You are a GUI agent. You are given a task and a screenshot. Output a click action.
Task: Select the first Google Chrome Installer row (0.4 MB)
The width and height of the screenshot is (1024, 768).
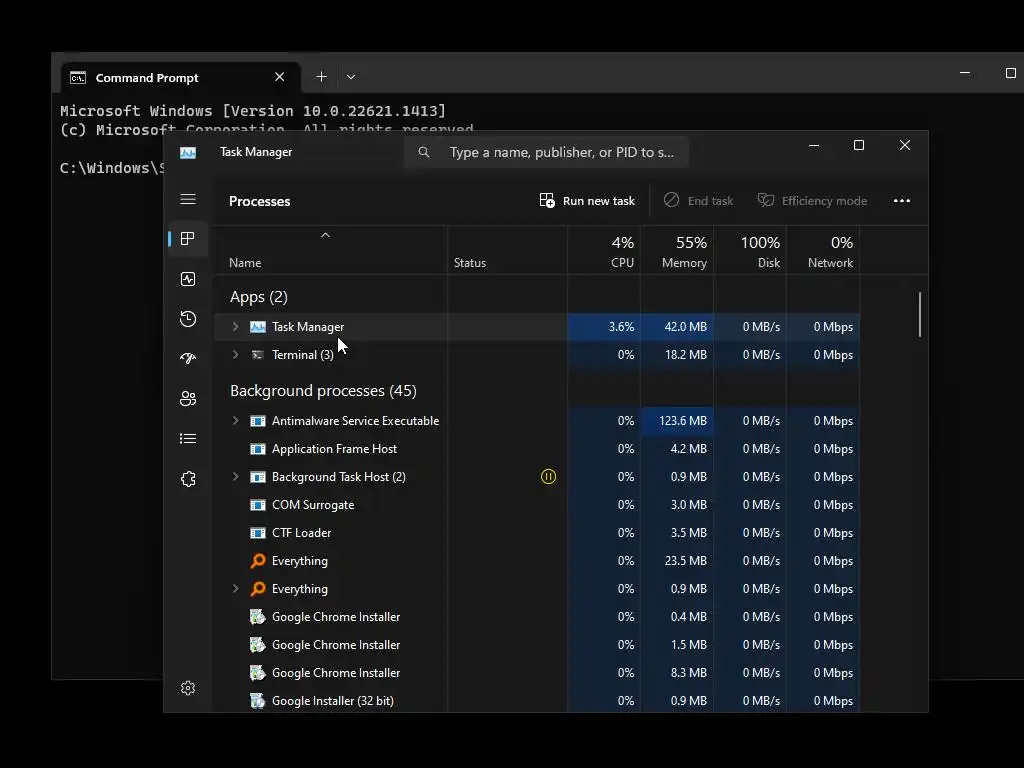[x=537, y=617]
